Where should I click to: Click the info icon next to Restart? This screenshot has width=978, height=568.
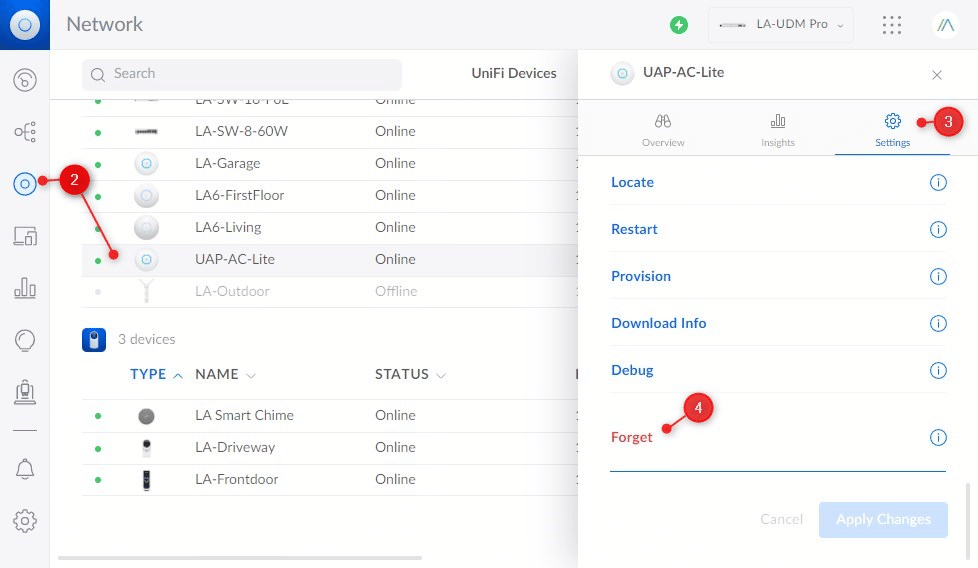point(938,229)
